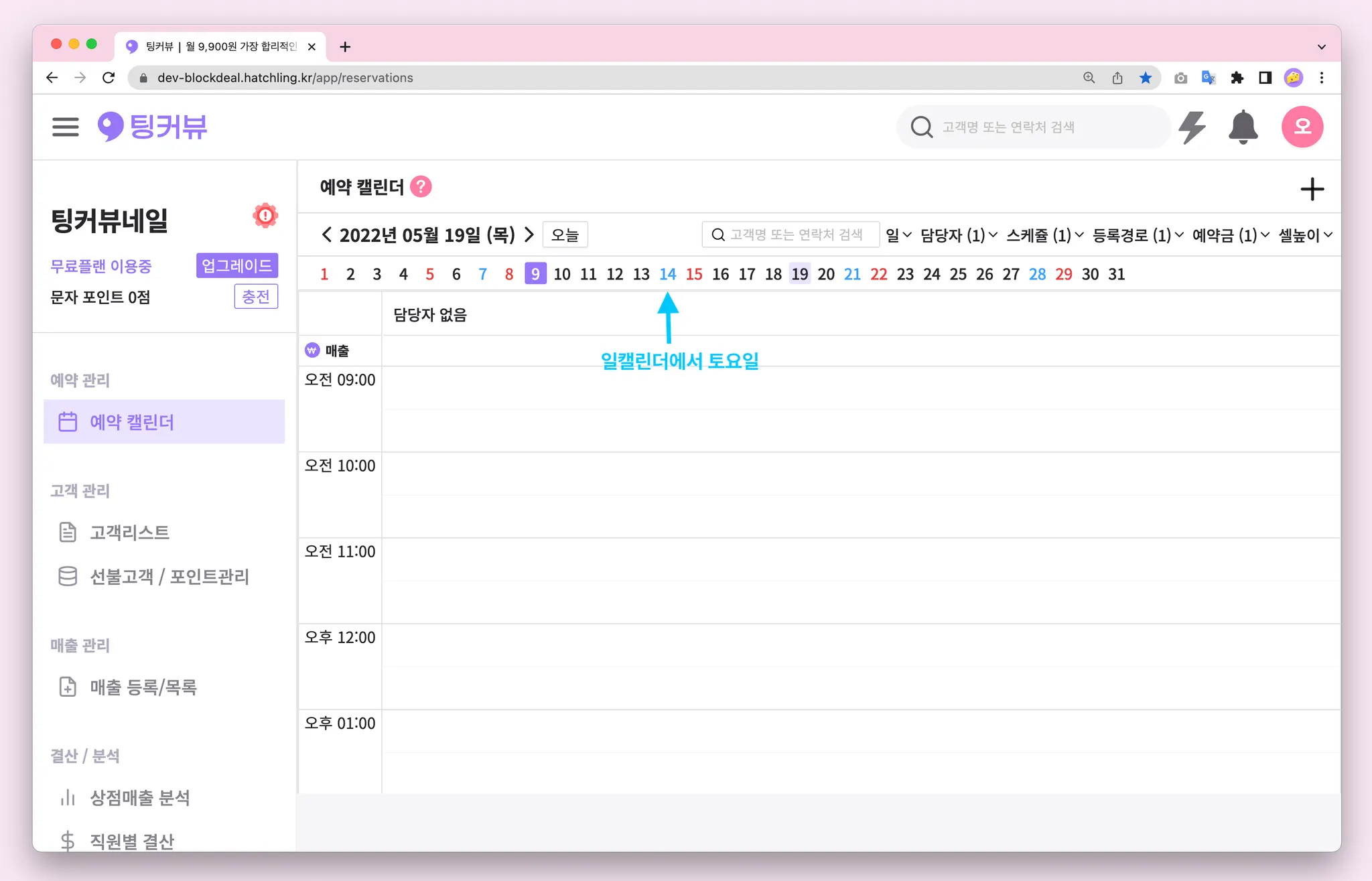
Task: Go to next day with right chevron
Action: 529,235
